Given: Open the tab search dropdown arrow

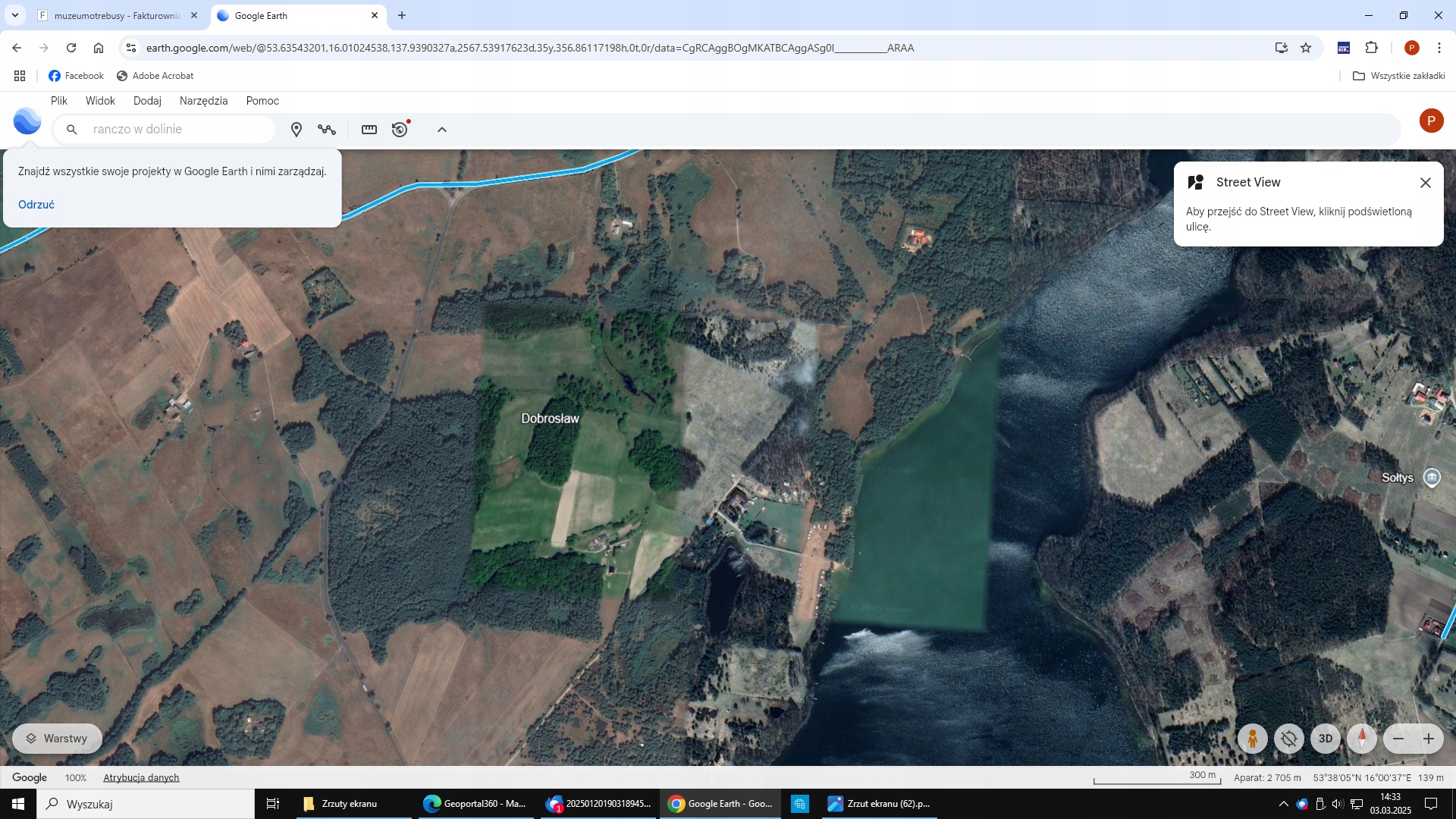Looking at the screenshot, I should pyautogui.click(x=14, y=15).
